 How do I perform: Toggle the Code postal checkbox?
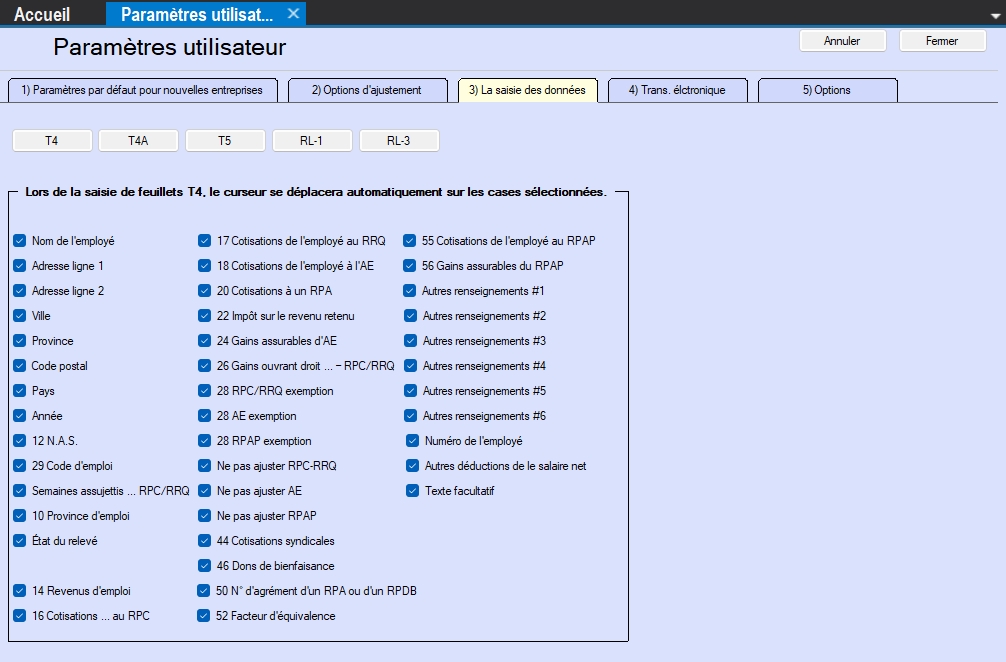pyautogui.click(x=20, y=366)
